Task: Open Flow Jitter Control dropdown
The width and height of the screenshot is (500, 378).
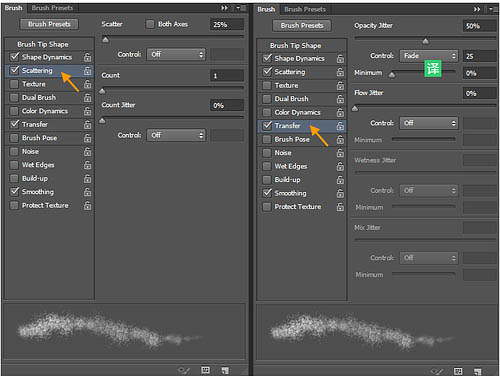Action: tap(429, 123)
